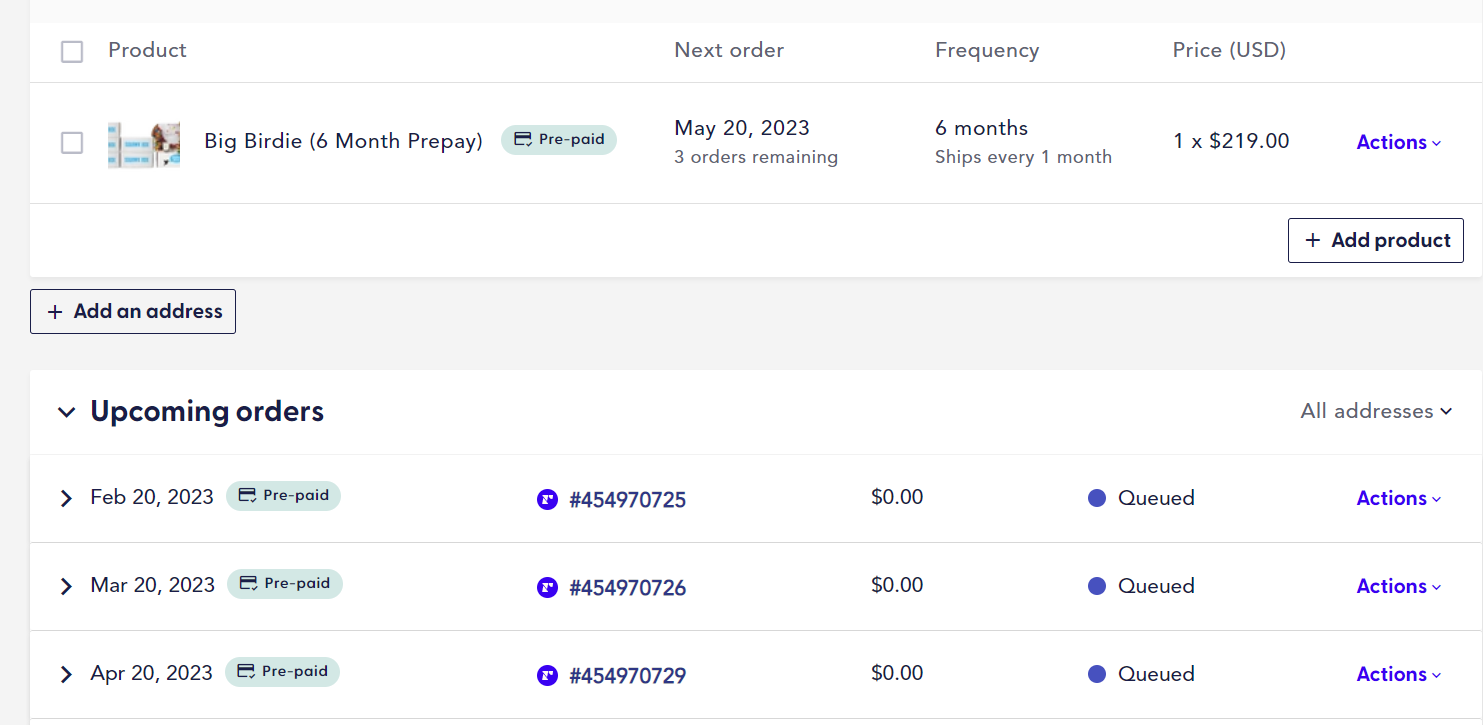This screenshot has height=725, width=1483.
Task: Click the Add an address button
Action: tap(133, 311)
